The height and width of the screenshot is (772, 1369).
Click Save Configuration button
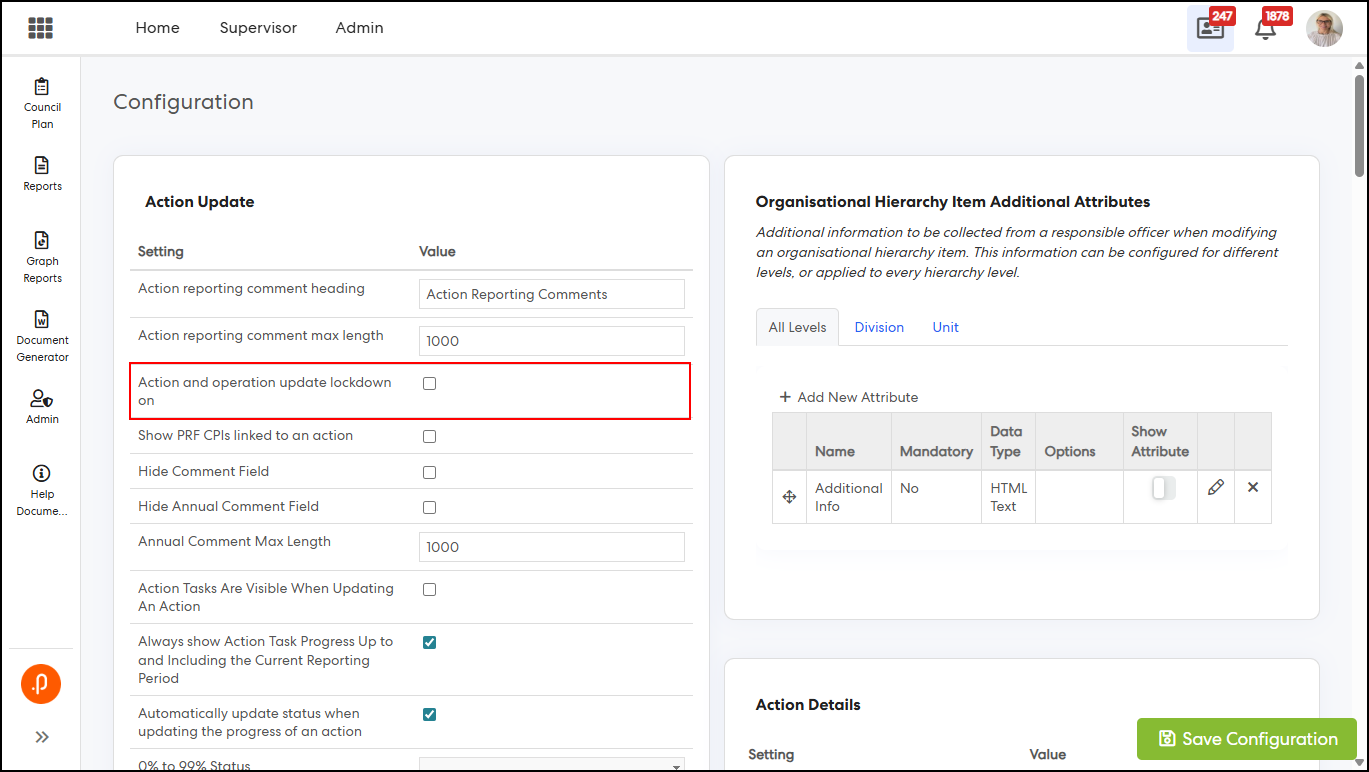pyautogui.click(x=1247, y=739)
